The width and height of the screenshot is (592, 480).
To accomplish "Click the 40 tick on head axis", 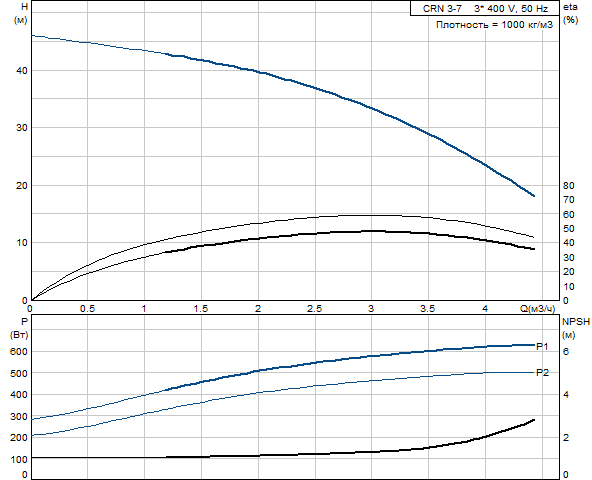I will click(22, 71).
